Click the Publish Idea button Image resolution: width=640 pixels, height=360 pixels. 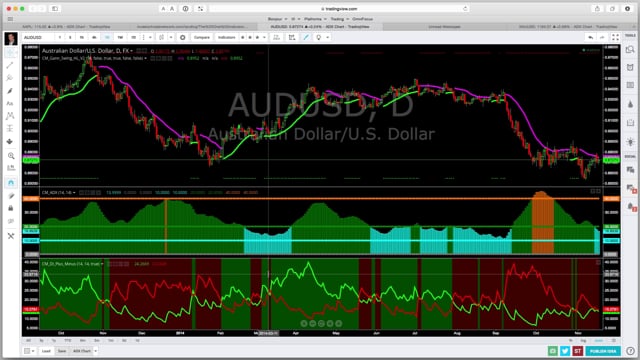[603, 351]
